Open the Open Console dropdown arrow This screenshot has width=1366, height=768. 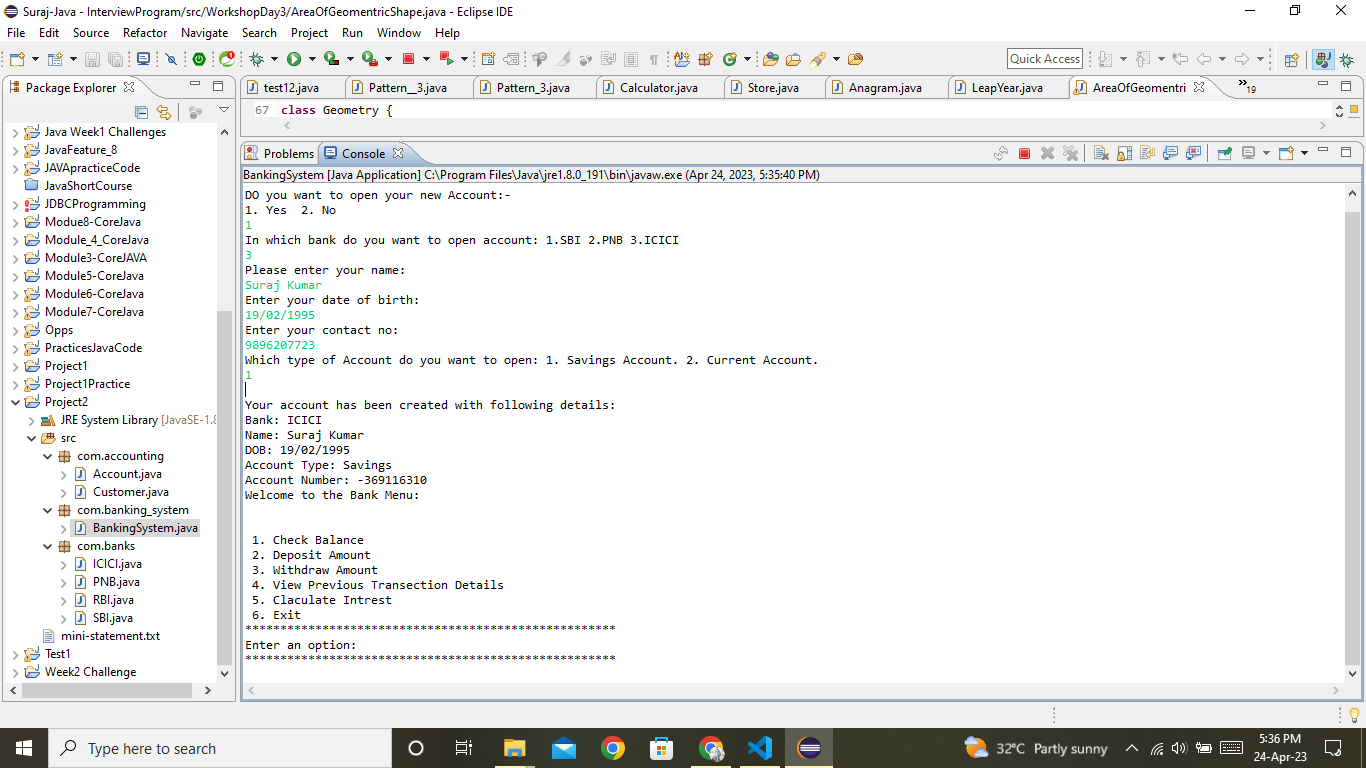tap(1304, 153)
